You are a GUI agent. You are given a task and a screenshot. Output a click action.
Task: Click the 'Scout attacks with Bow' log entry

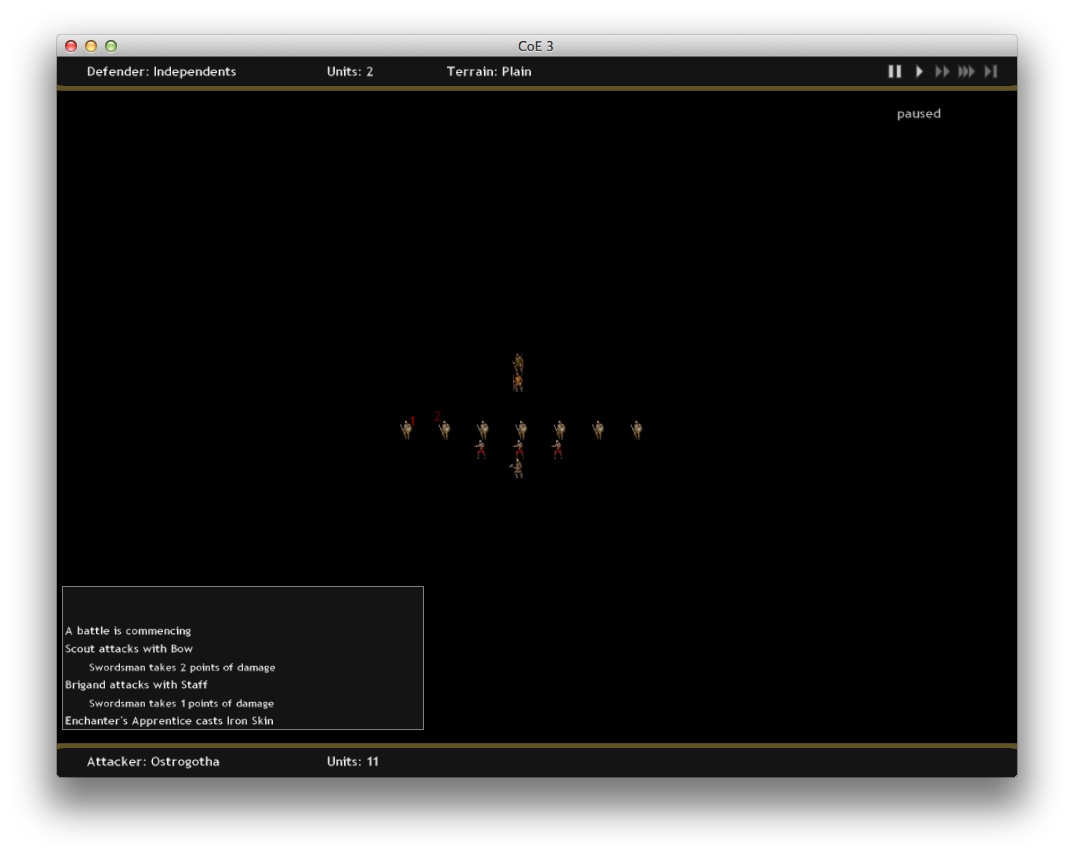pyautogui.click(x=129, y=649)
